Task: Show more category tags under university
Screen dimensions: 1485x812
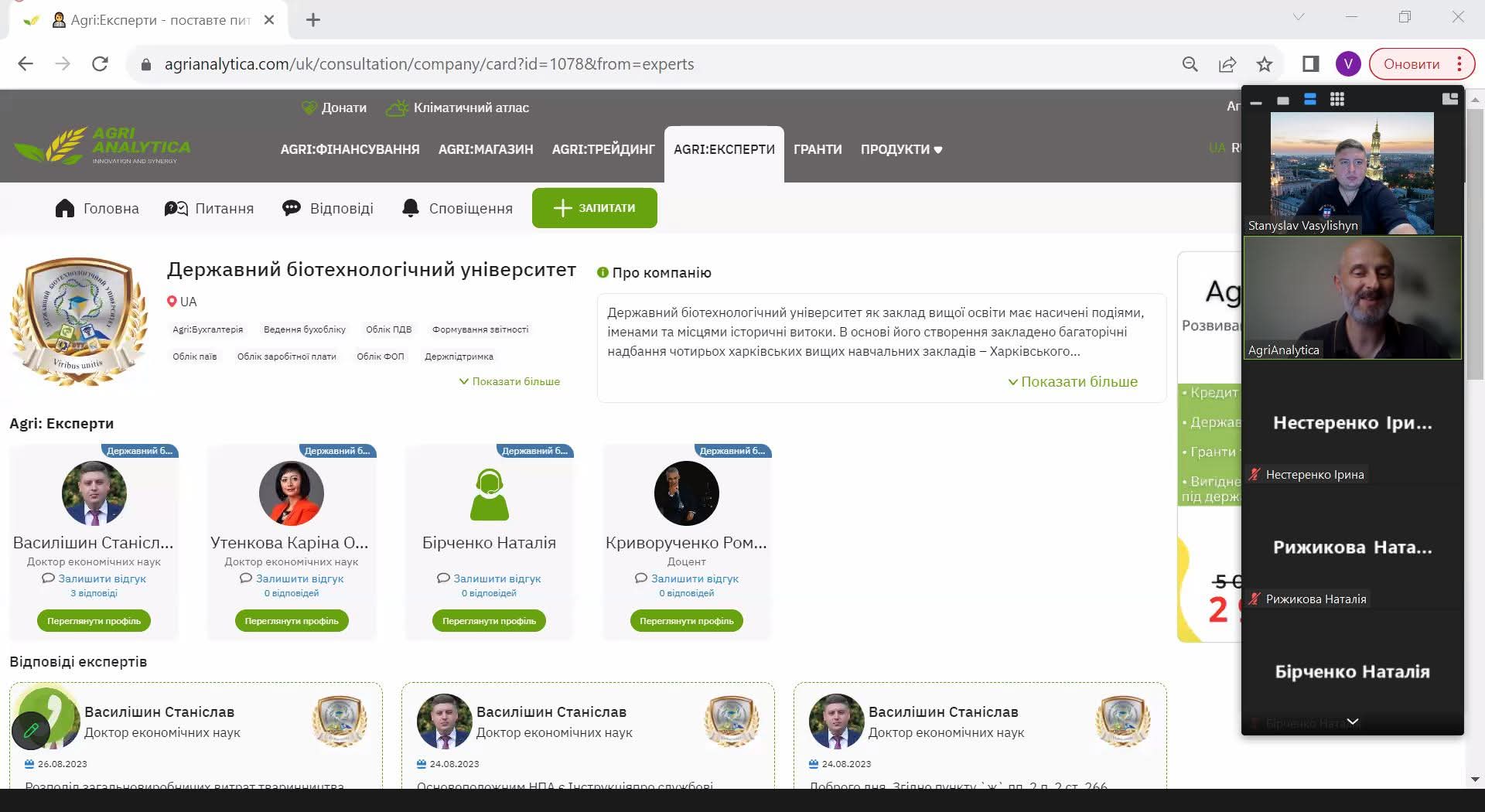Action: [x=510, y=381]
